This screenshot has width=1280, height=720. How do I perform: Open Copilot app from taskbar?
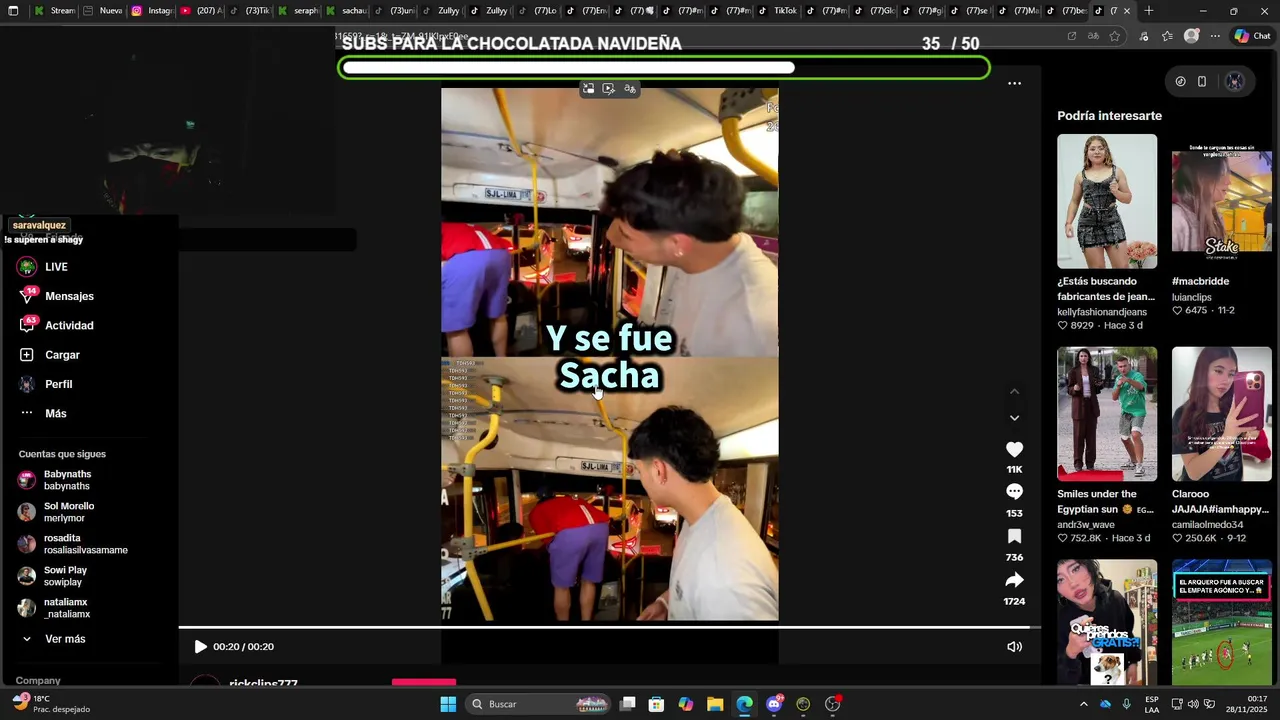pos(685,704)
